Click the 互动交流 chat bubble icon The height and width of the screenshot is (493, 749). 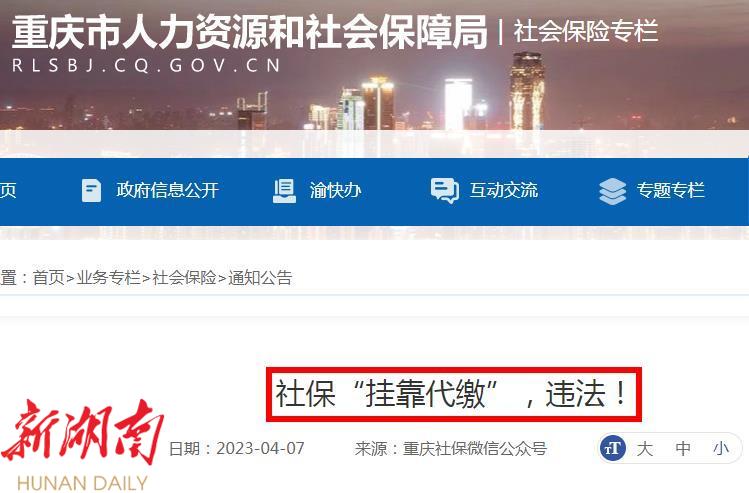(444, 191)
